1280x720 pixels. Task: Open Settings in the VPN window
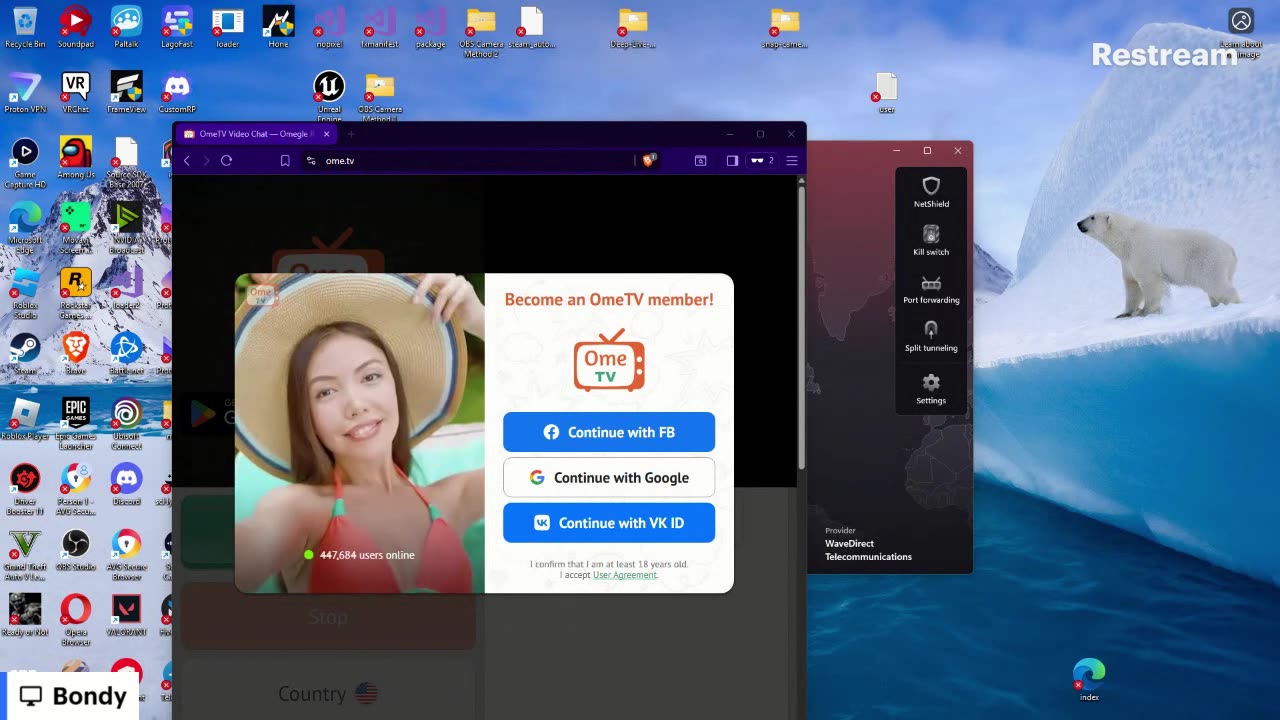(931, 388)
